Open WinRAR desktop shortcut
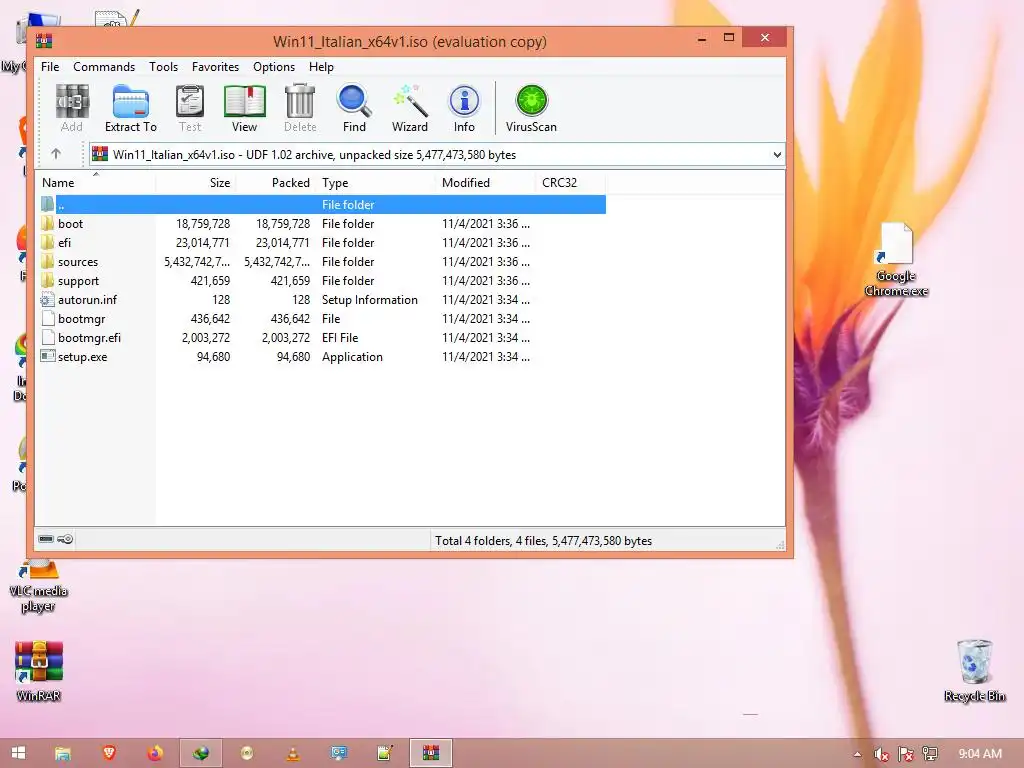 39,670
